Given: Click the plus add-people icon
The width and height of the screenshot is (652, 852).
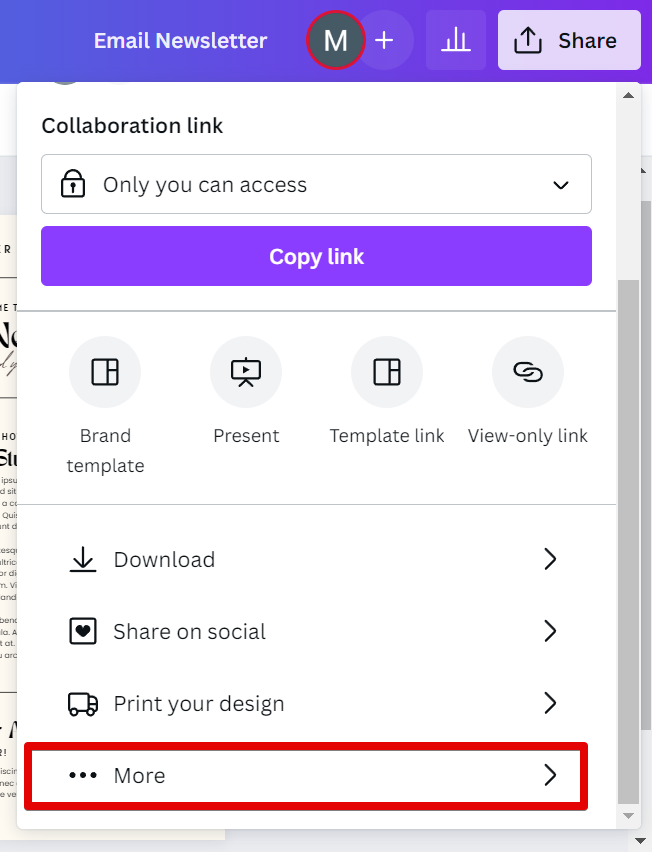Looking at the screenshot, I should [384, 41].
